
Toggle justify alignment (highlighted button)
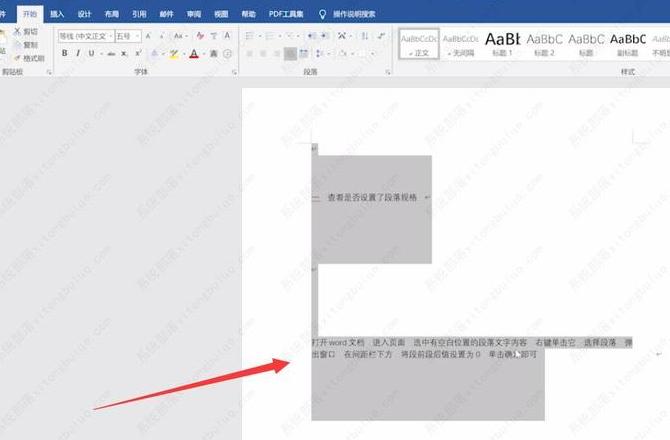point(290,53)
